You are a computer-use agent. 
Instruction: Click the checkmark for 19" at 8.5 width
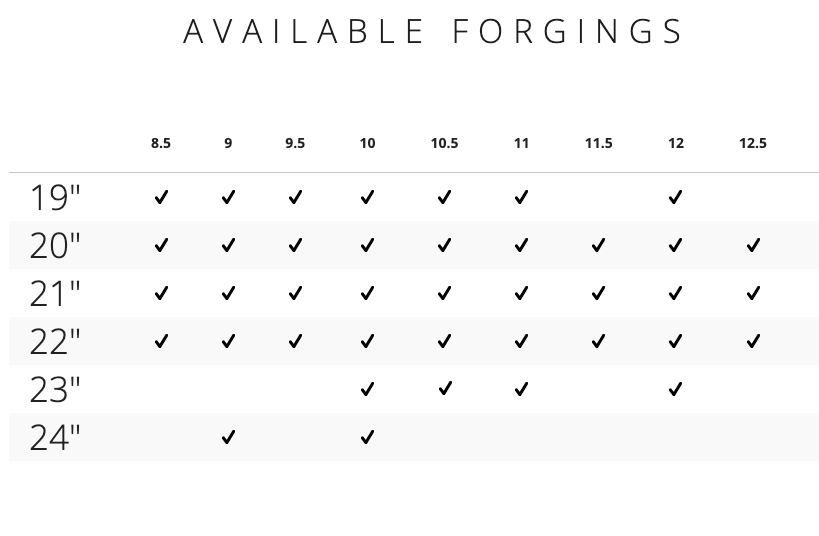pos(161,197)
